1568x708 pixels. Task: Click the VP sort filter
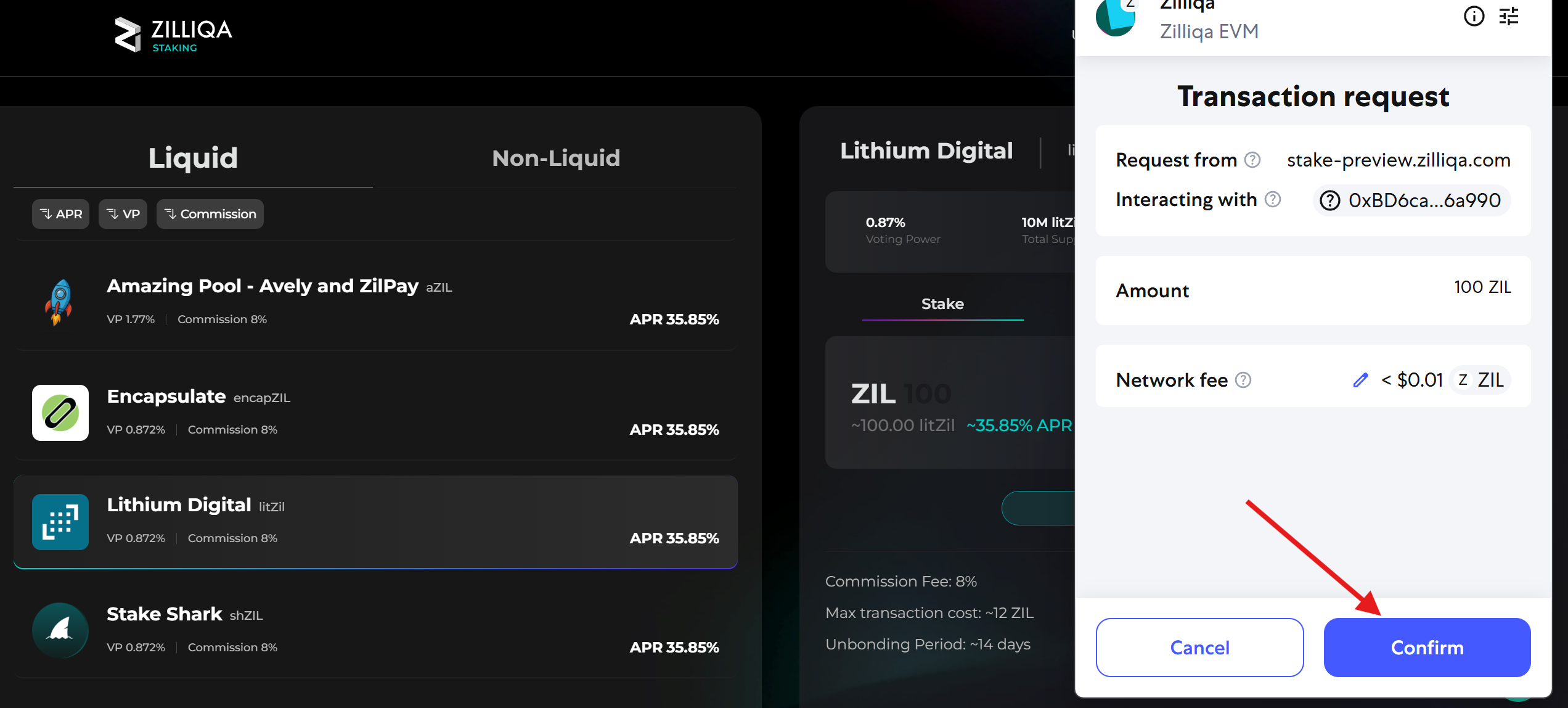[x=123, y=213]
